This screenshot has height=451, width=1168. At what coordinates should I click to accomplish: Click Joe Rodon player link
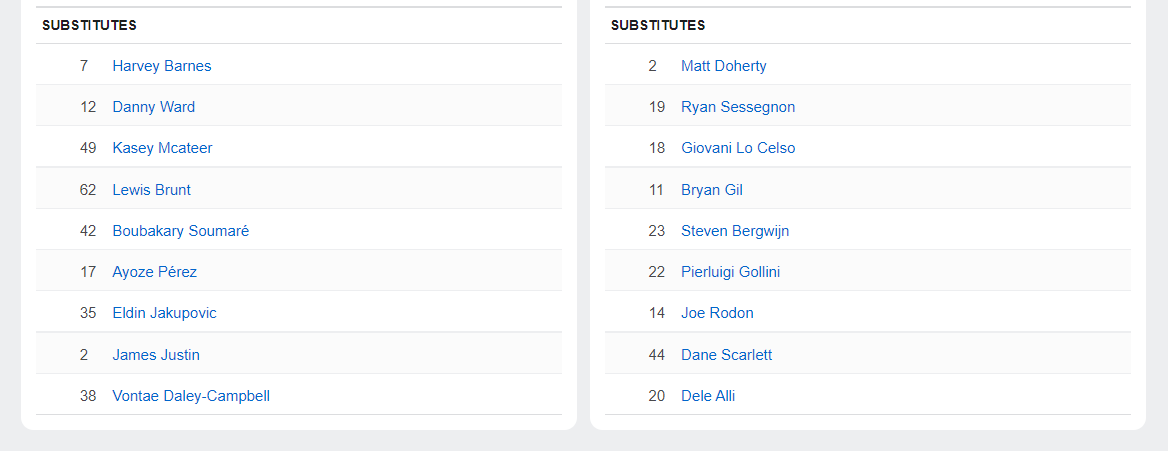[x=717, y=313]
